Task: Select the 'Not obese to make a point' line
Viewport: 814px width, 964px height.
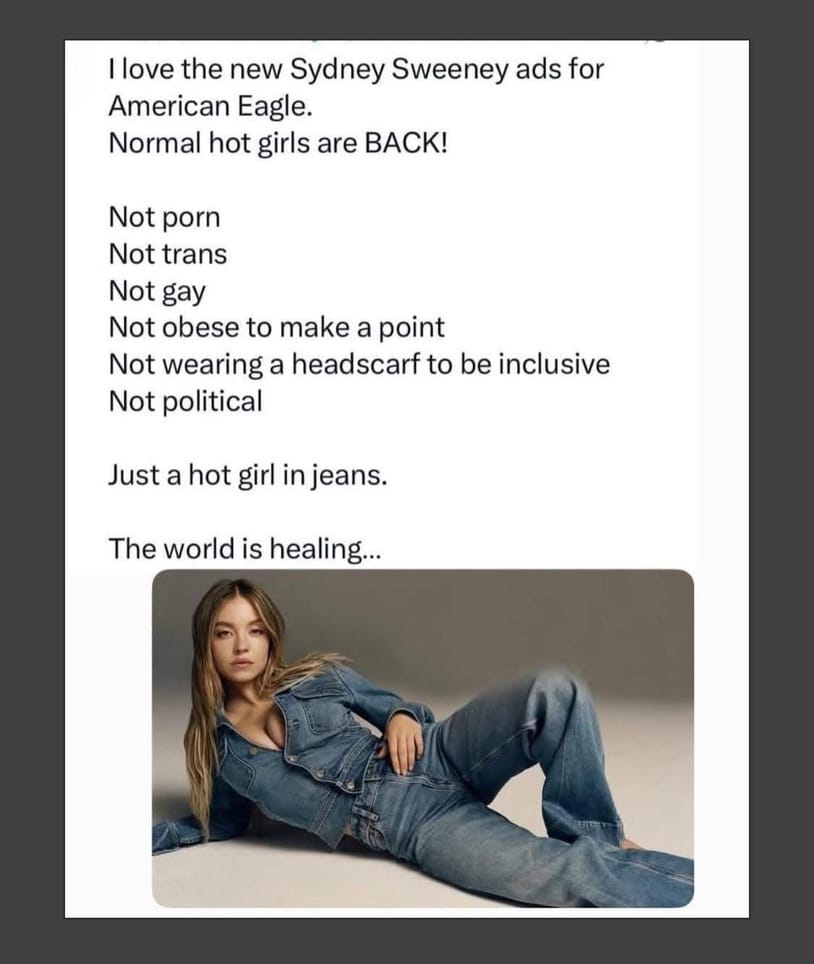Action: pos(277,327)
